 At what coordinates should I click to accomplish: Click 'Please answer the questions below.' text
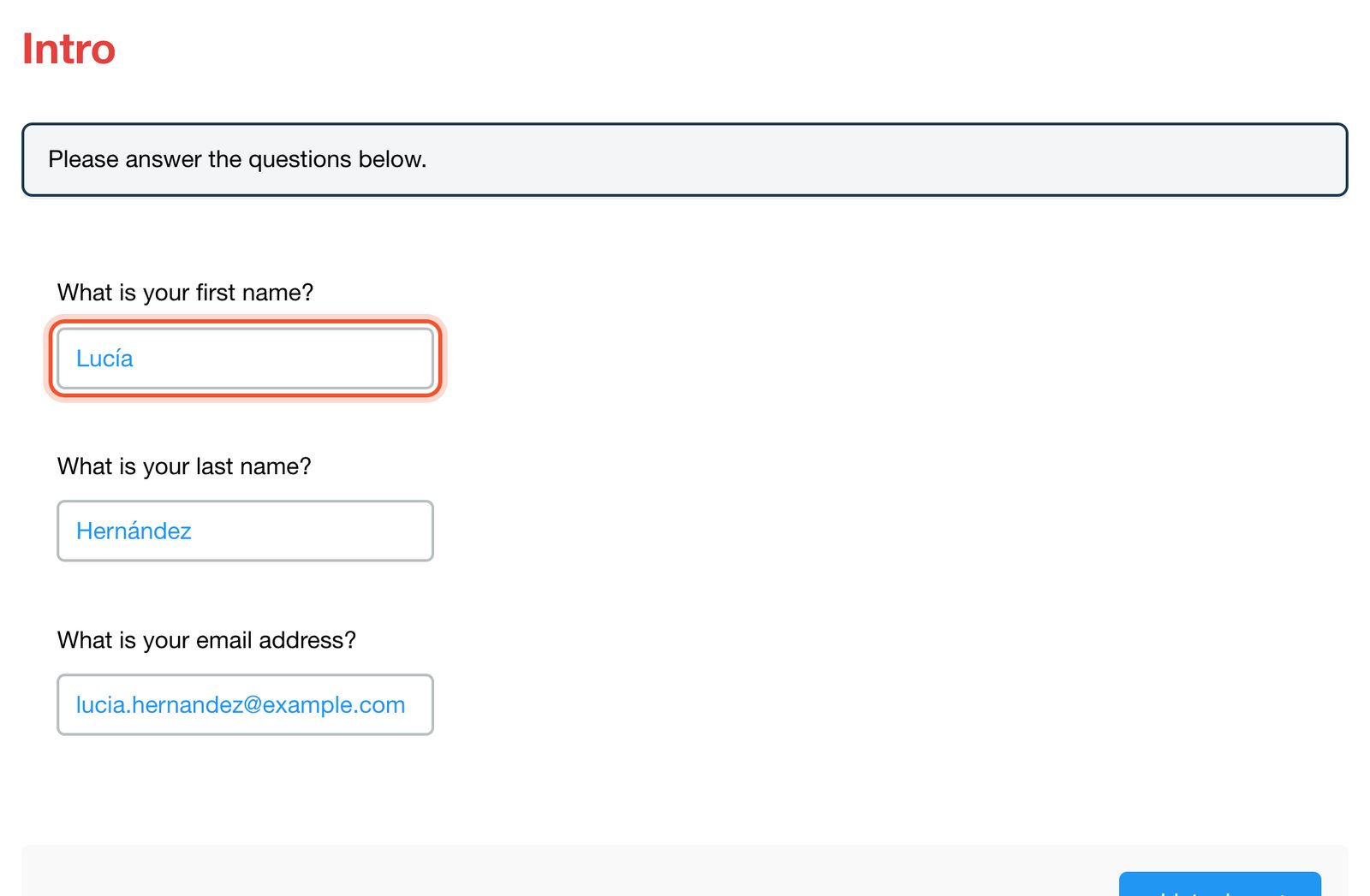point(237,159)
